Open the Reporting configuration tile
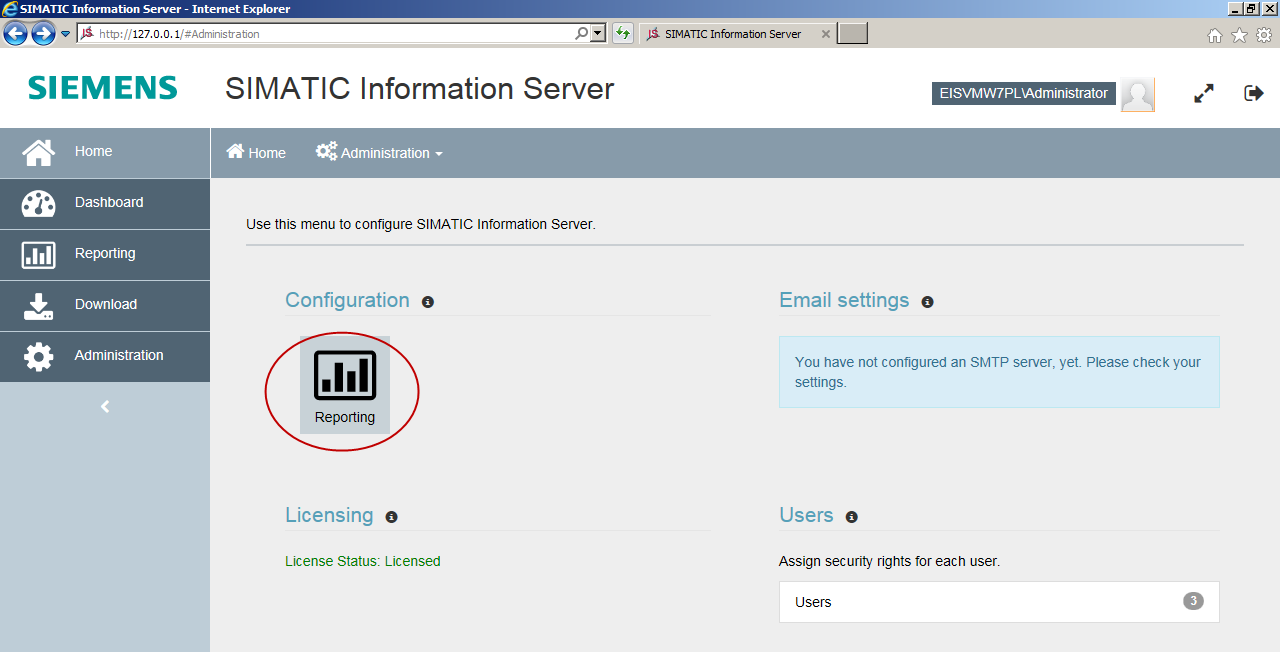Screen dimensions: 1280x652 345,386
